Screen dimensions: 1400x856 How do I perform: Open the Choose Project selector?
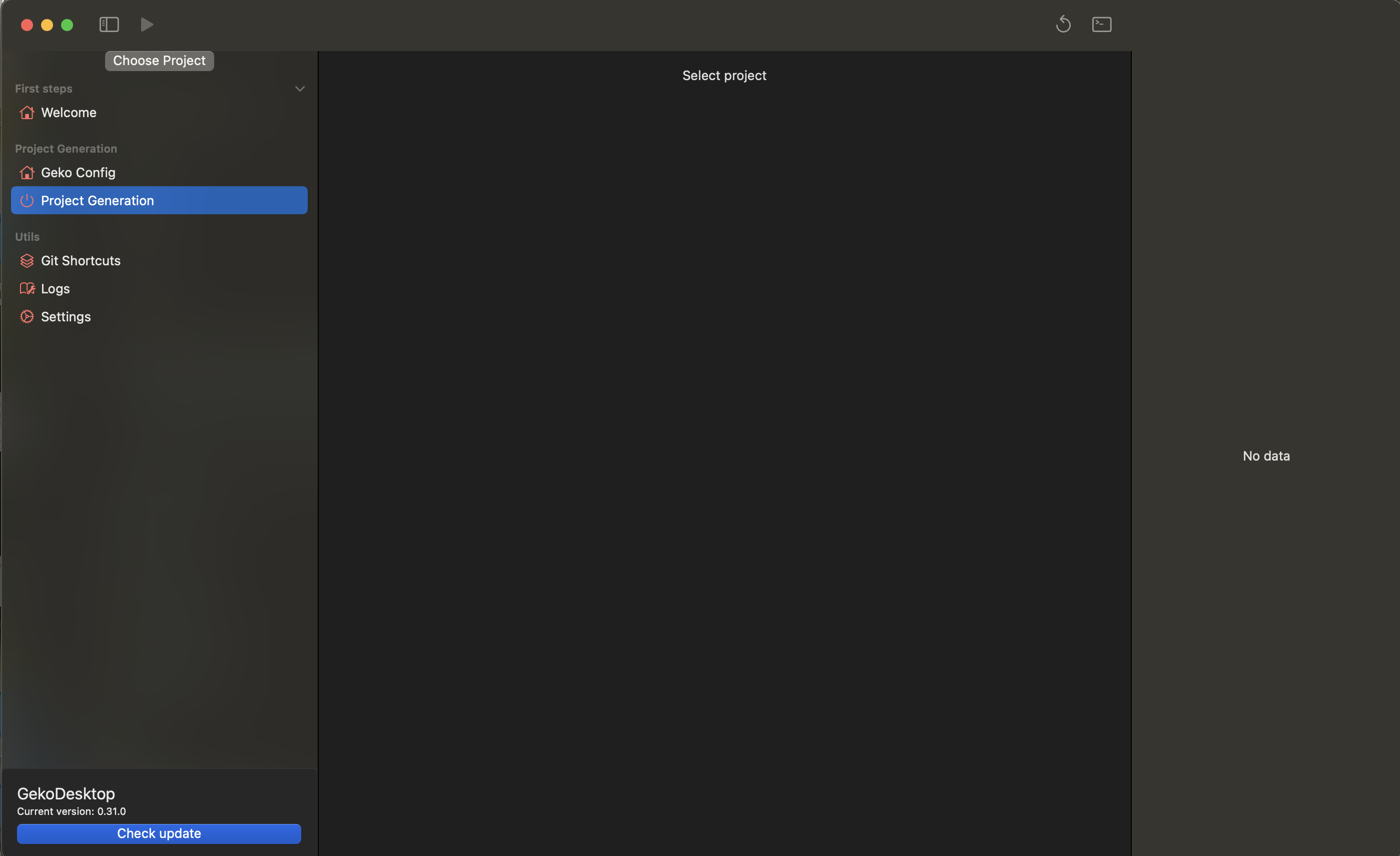pyautogui.click(x=159, y=61)
